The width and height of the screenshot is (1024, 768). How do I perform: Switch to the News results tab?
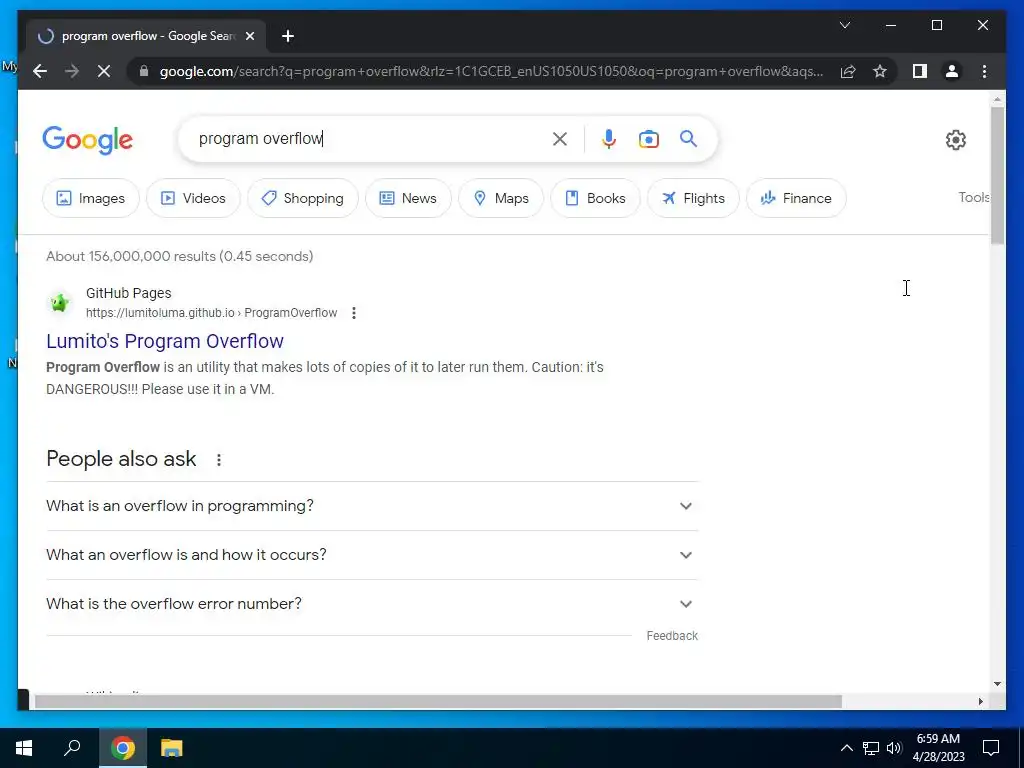(x=408, y=198)
